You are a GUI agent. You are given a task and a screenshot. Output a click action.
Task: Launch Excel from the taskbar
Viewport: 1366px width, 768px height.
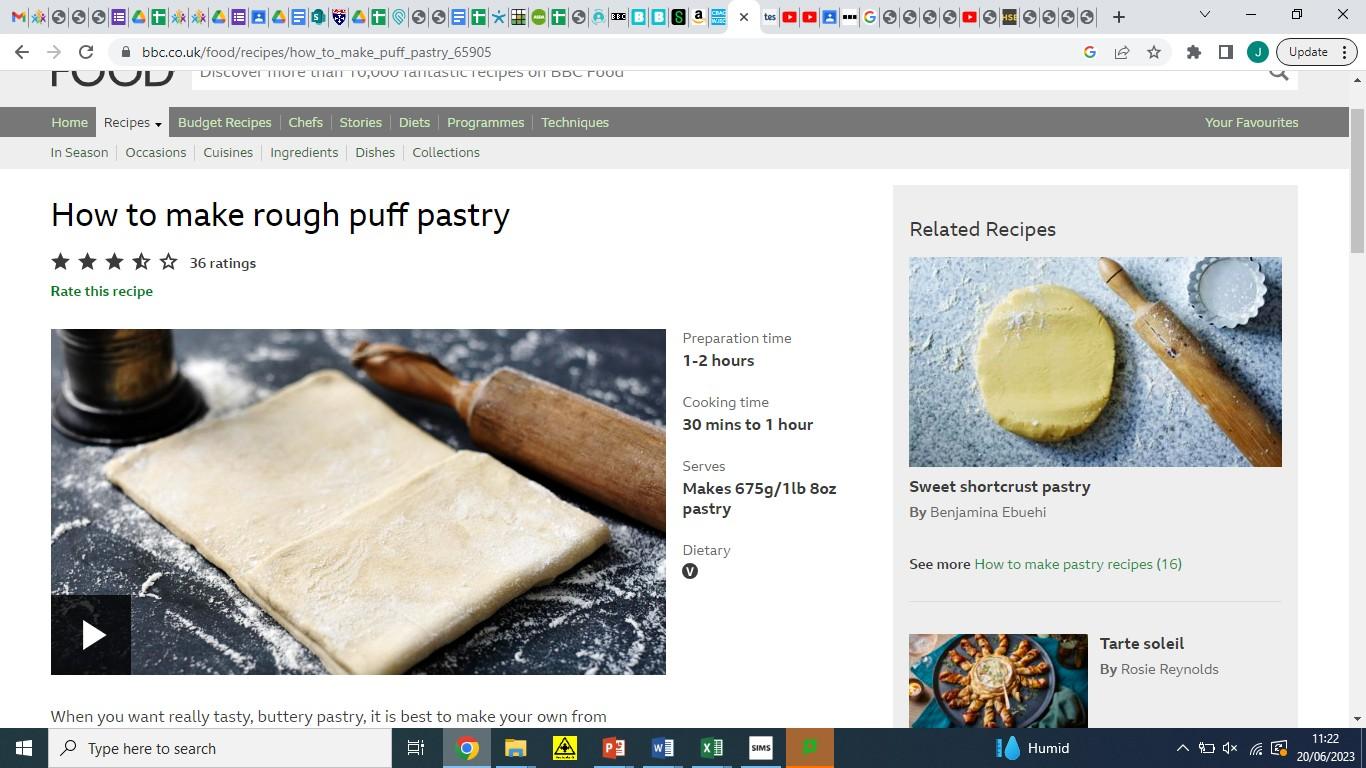[711, 748]
